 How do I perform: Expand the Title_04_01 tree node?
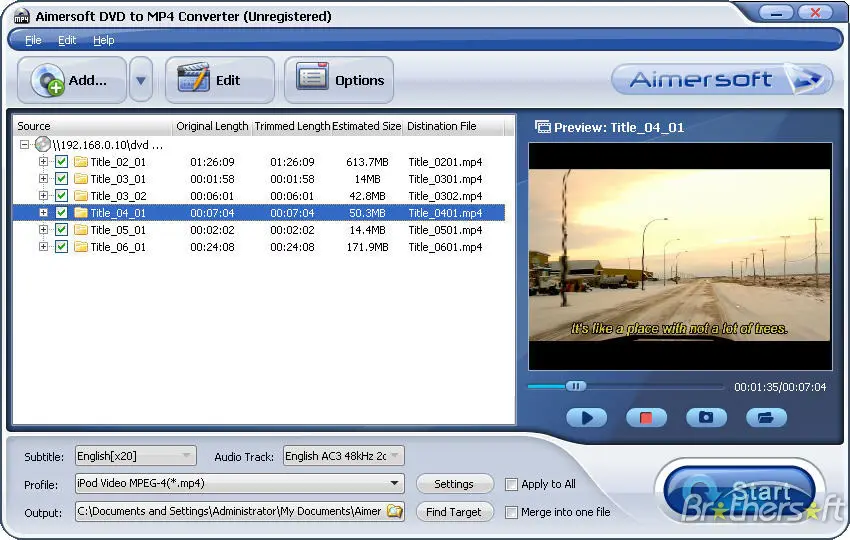point(43,213)
